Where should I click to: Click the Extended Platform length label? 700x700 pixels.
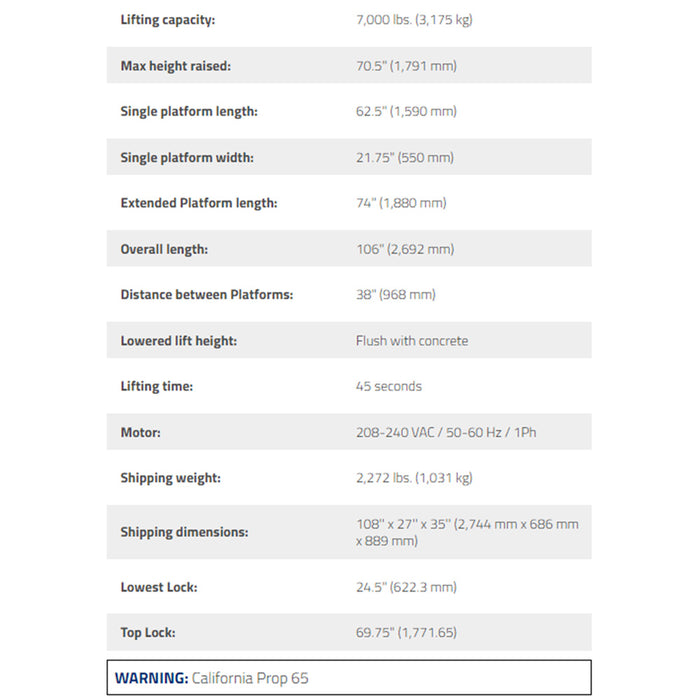(199, 203)
